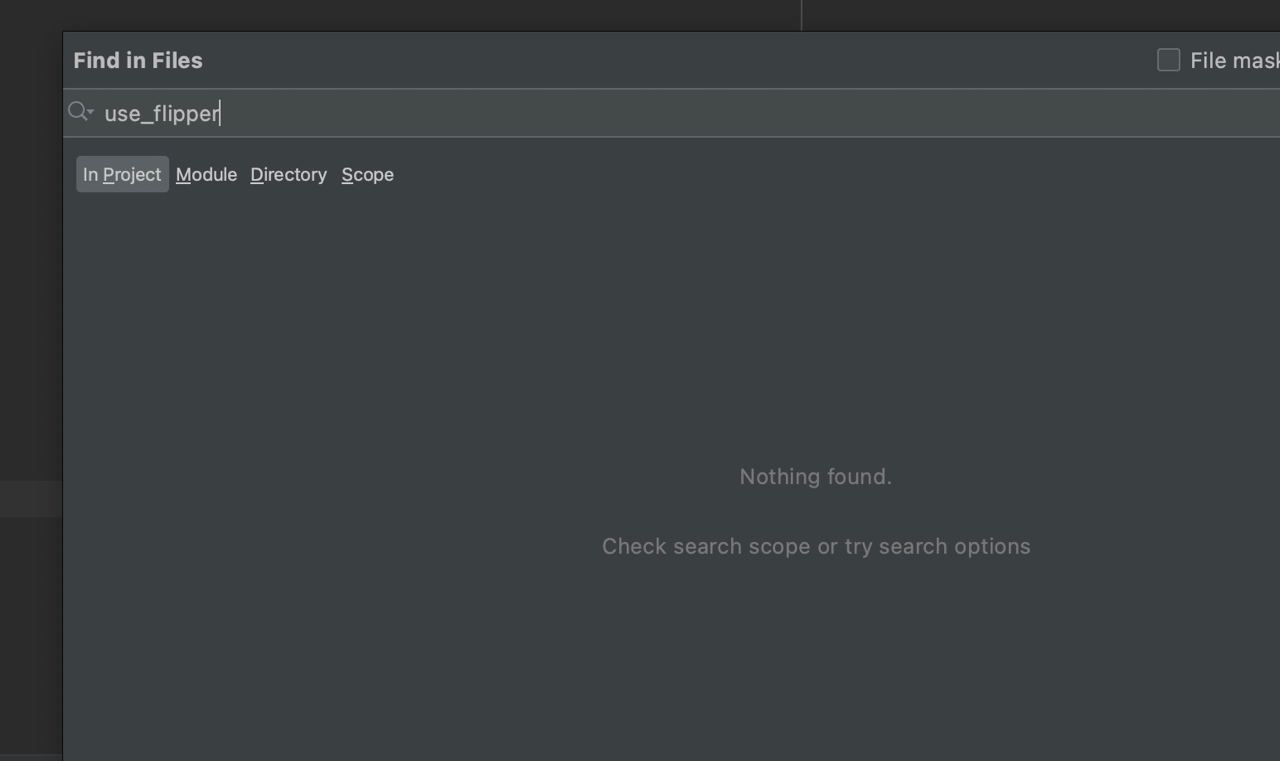Click the vertical editor splitter line above dialog
The height and width of the screenshot is (761, 1280).
801,15
